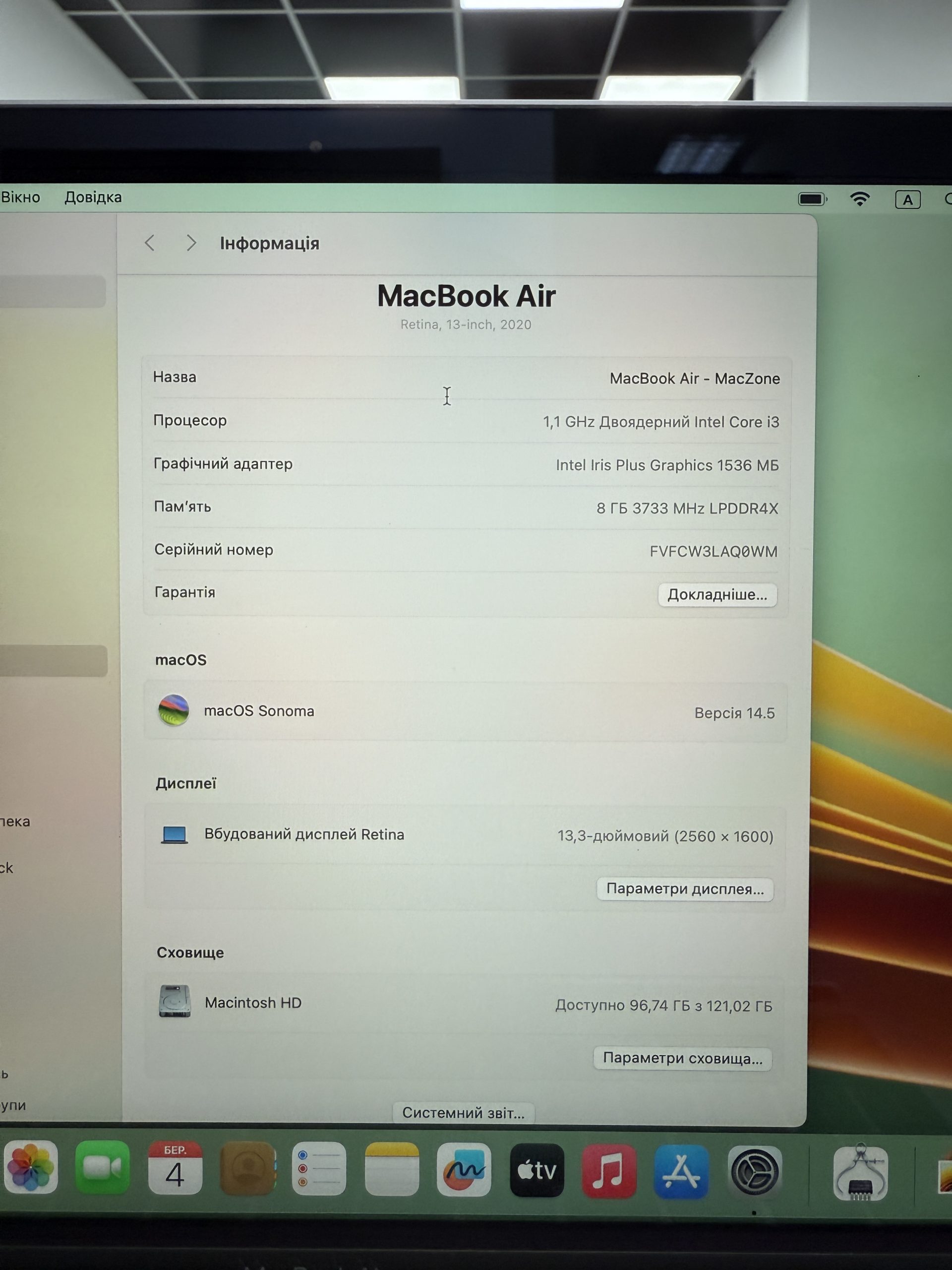Viewport: 952px width, 1270px height.
Task: Launch Freeform from the Dock
Action: [x=464, y=1169]
